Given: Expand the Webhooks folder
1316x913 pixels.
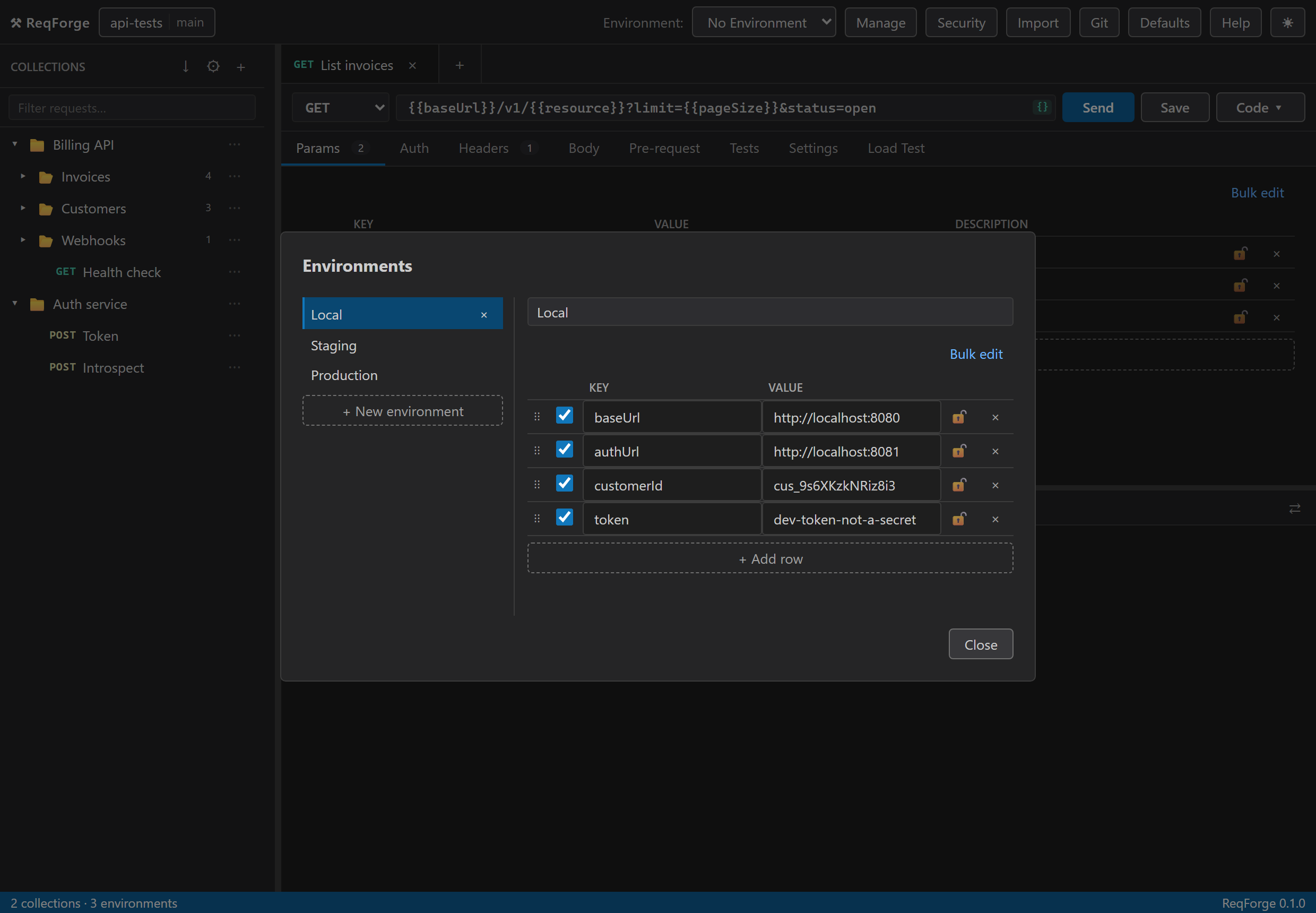Looking at the screenshot, I should point(23,240).
